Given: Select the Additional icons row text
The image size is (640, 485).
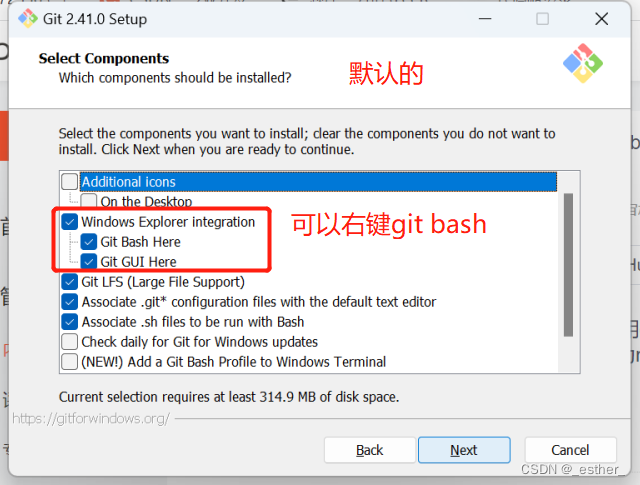Looking at the screenshot, I should [x=129, y=182].
